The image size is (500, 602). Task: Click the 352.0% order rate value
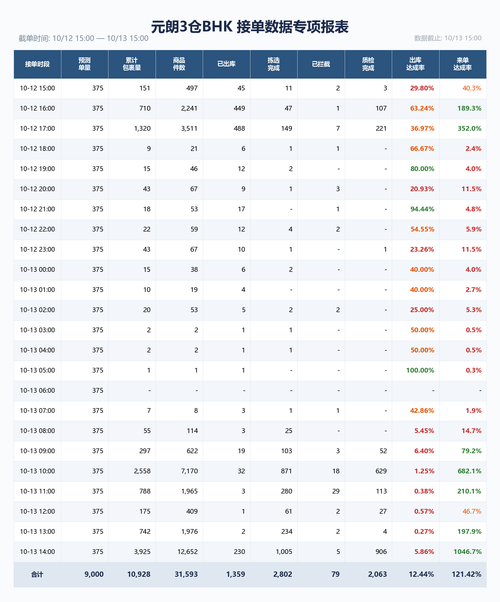pyautogui.click(x=469, y=129)
